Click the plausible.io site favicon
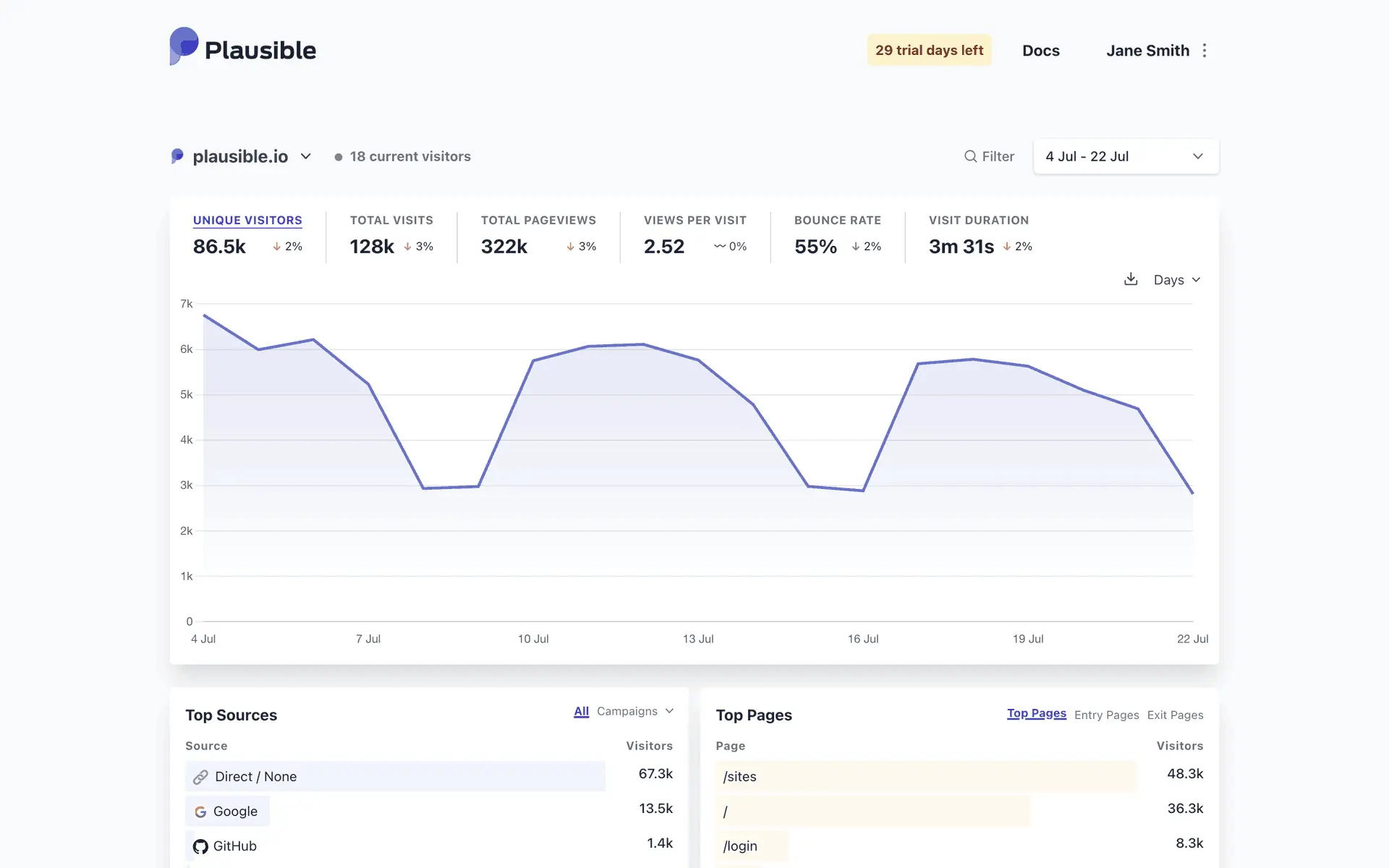Viewport: 1389px width, 868px height. pyautogui.click(x=177, y=156)
